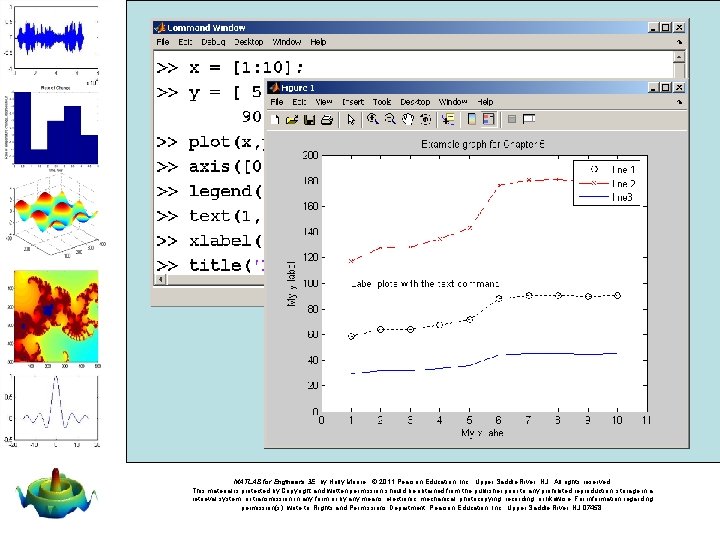Viewport: 720px width, 540px height.
Task: Open Edit menu in Figure 1 window
Action: click(x=299, y=102)
